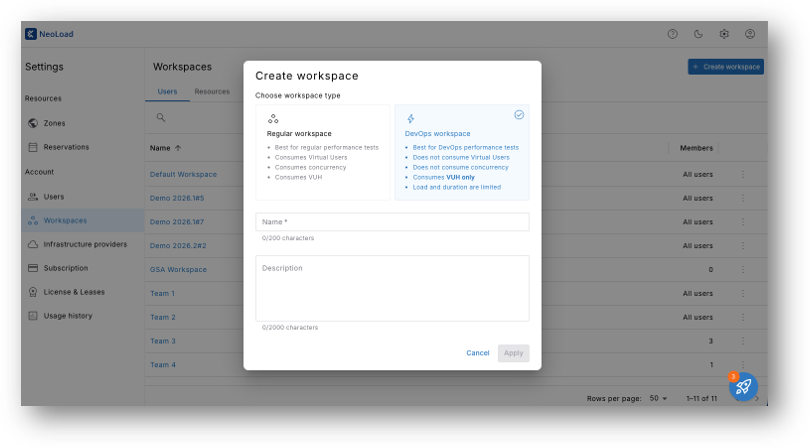This screenshot has height=448, width=810.
Task: Click the Reservations calendar icon
Action: tap(33, 147)
